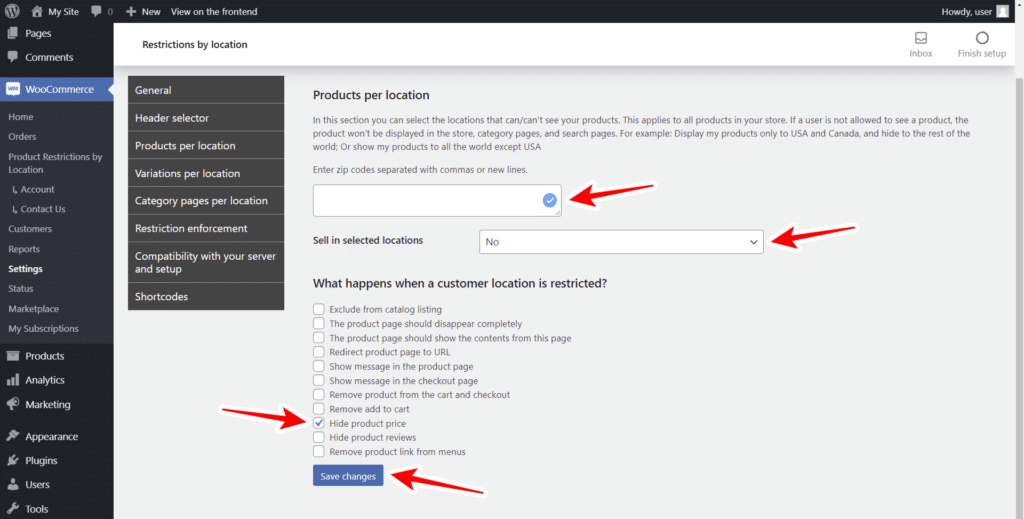Enable Remove product from cart and checkout

pyautogui.click(x=319, y=394)
